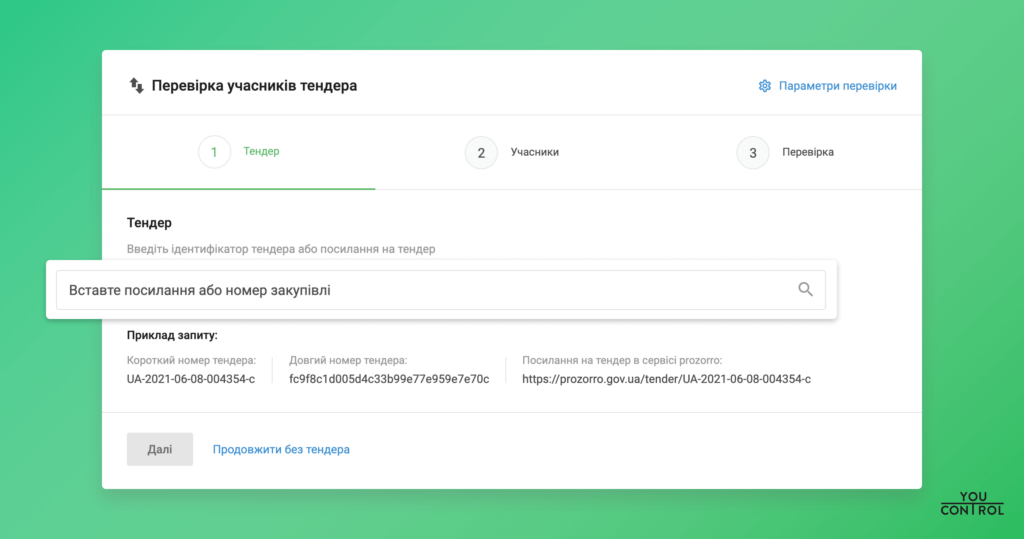Click the gear icon beside Параметри перевірки
The height and width of the screenshot is (539, 1024).
pyautogui.click(x=765, y=86)
